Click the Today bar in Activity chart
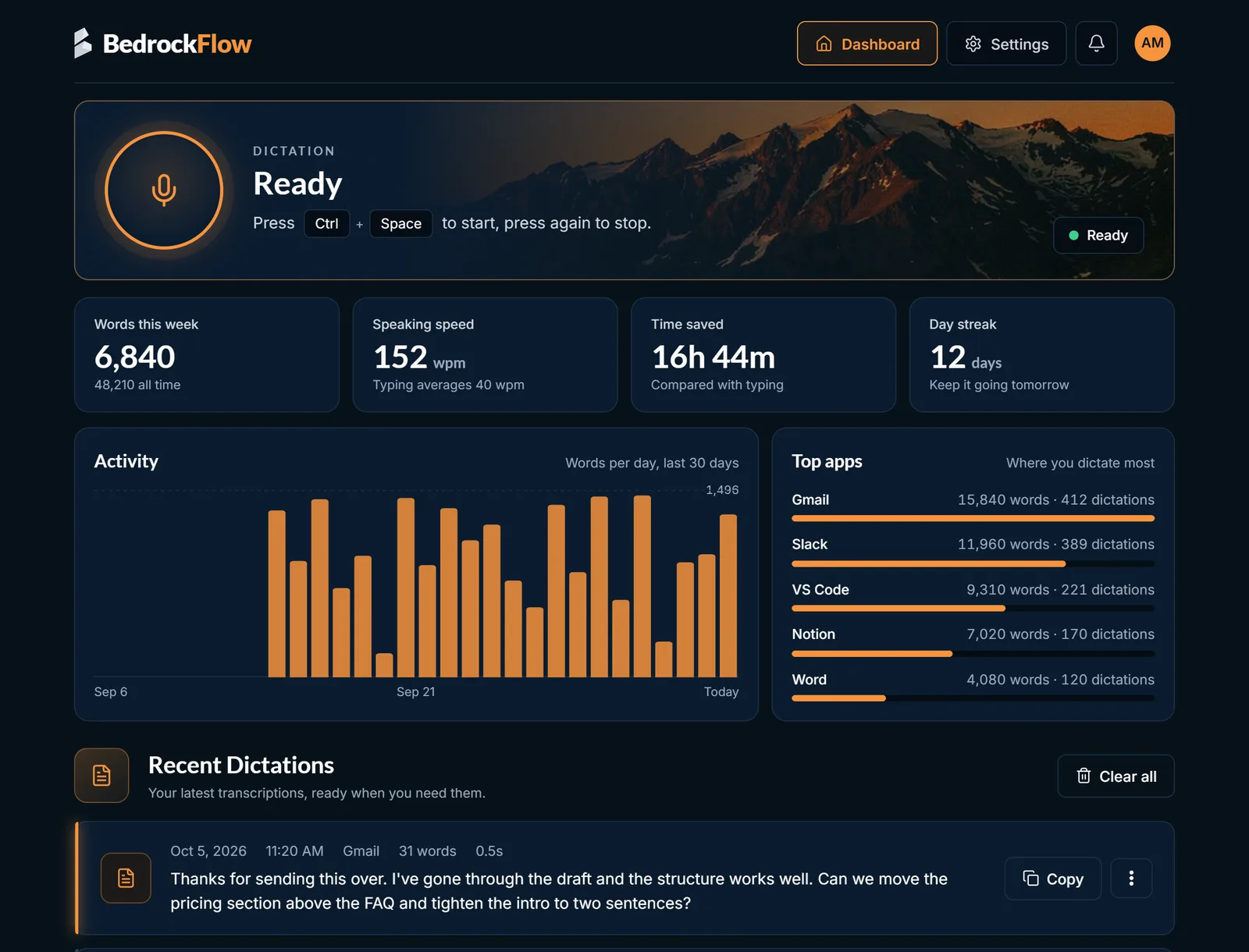 pyautogui.click(x=728, y=595)
